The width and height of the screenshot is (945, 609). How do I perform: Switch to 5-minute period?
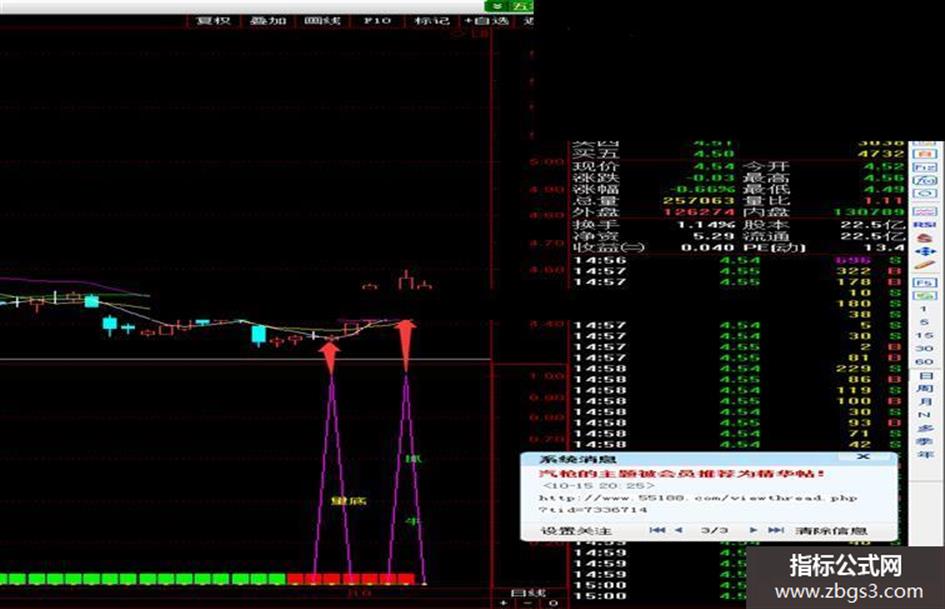pos(923,322)
